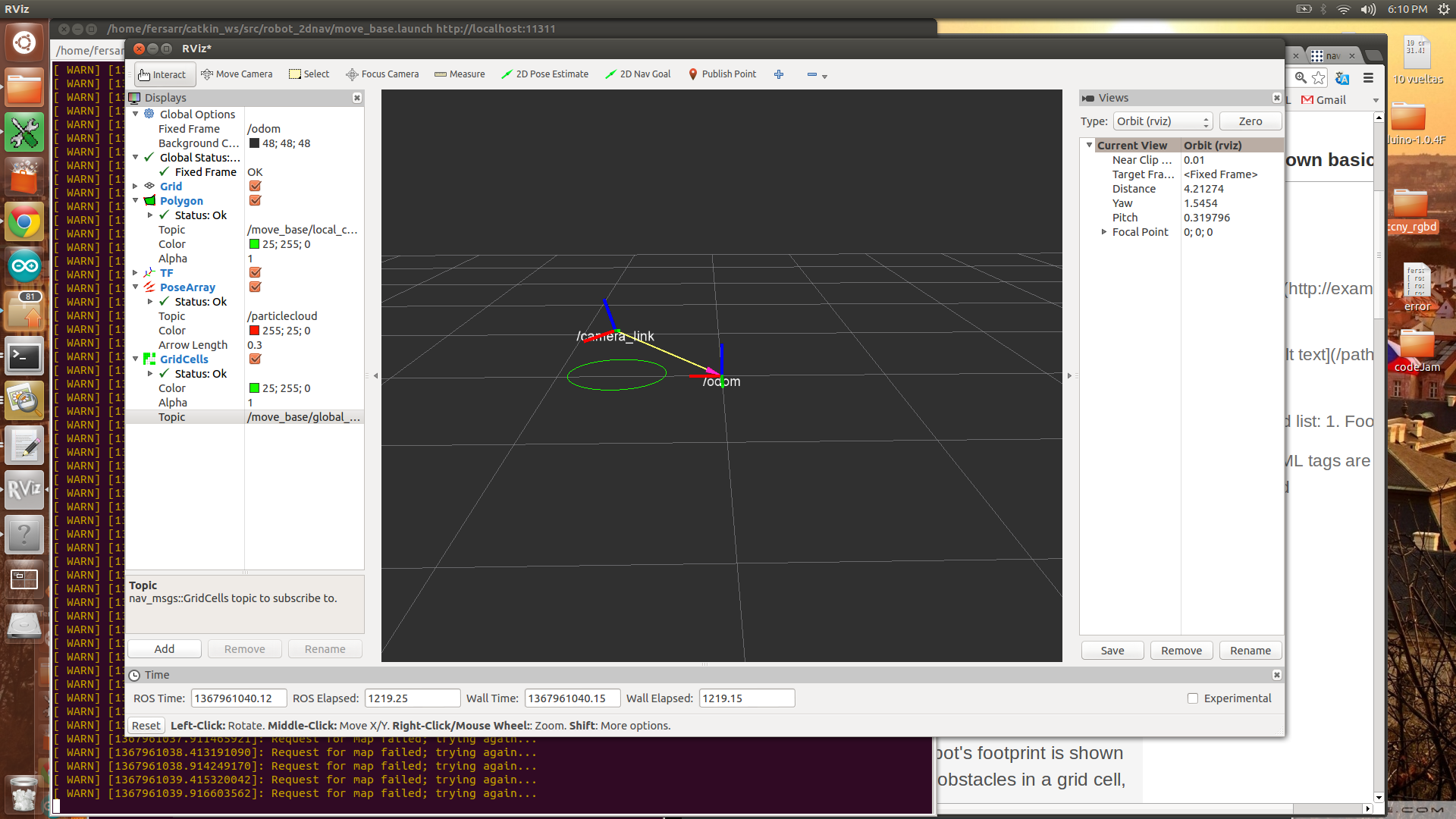Viewport: 1456px width, 819px height.
Task: Click the volume icon in top panel
Action: click(1368, 9)
